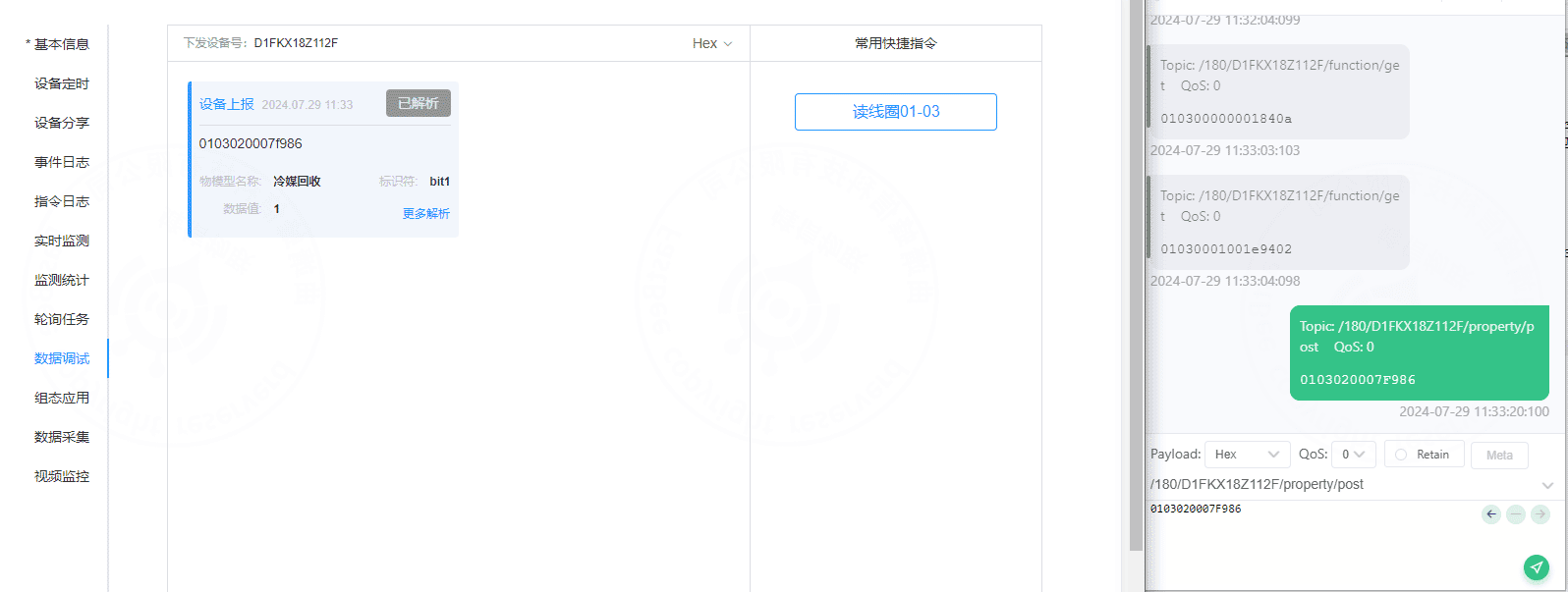Open 设备分享 in the sidebar
The image size is (1568, 592).
pos(62,123)
